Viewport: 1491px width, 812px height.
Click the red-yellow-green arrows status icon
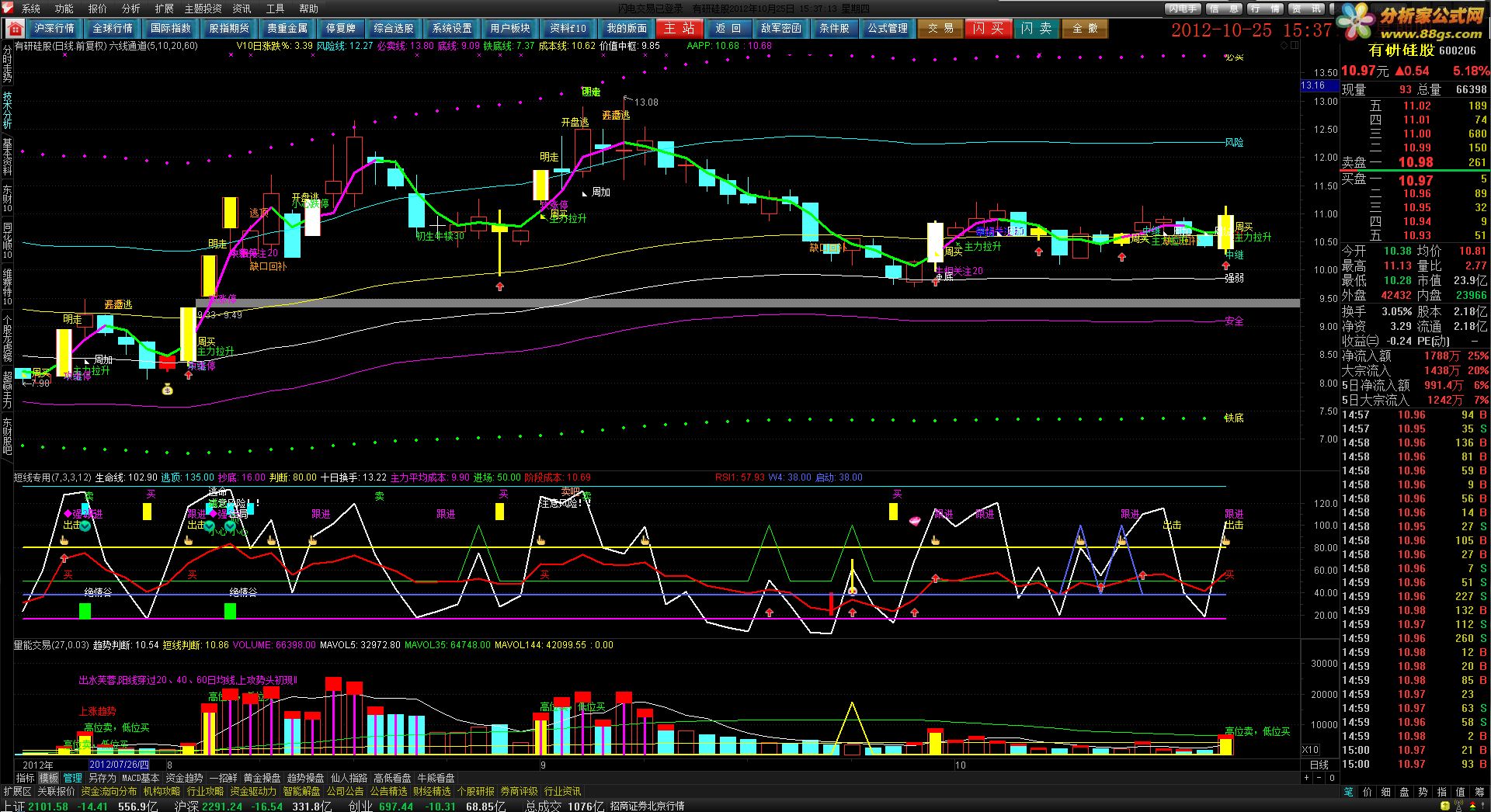tap(1472, 806)
